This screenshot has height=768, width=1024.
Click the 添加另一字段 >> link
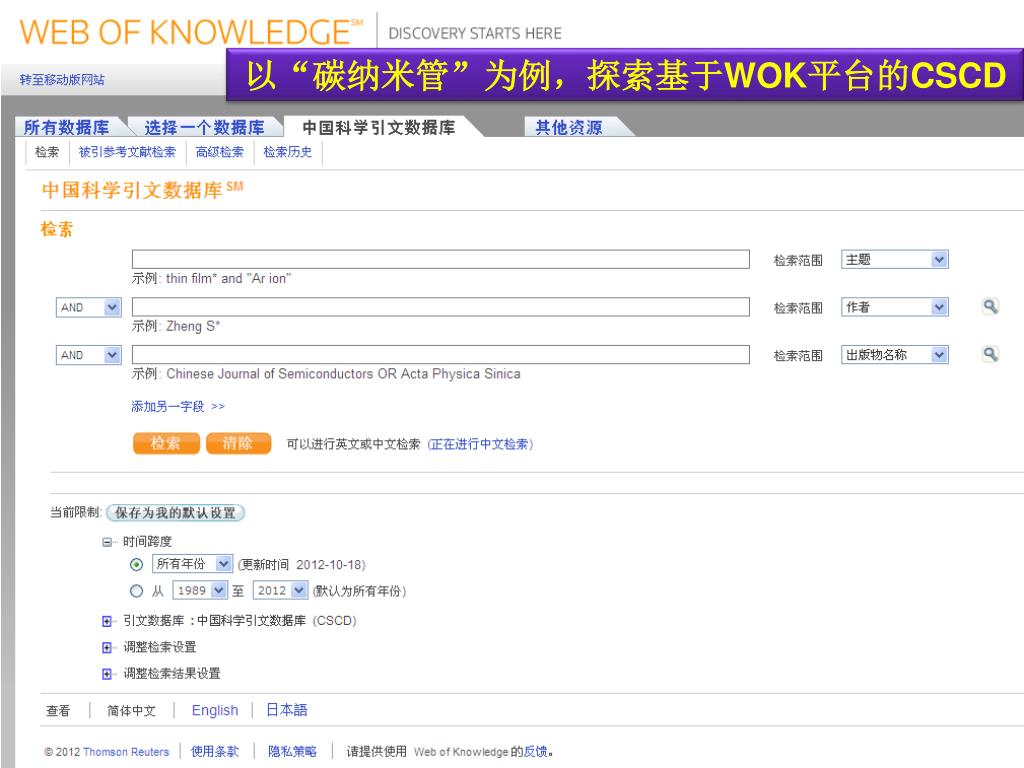point(178,406)
